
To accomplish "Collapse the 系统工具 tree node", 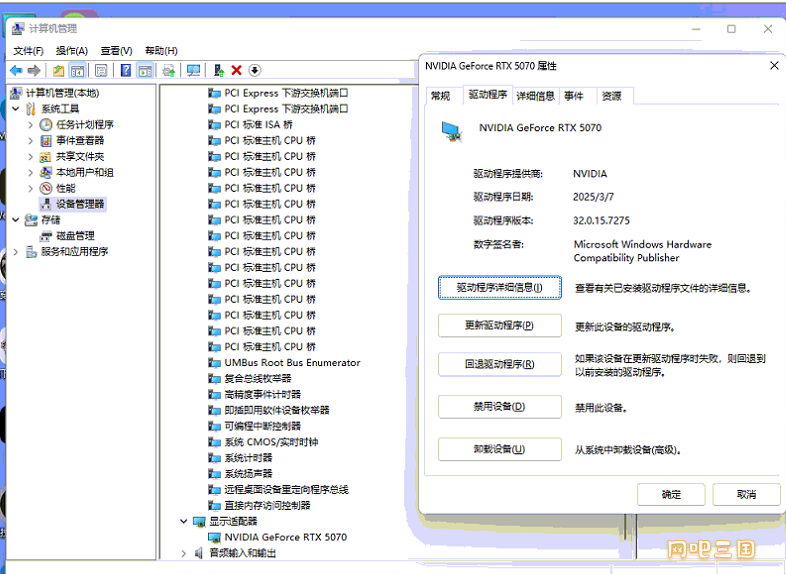I will pyautogui.click(x=15, y=109).
